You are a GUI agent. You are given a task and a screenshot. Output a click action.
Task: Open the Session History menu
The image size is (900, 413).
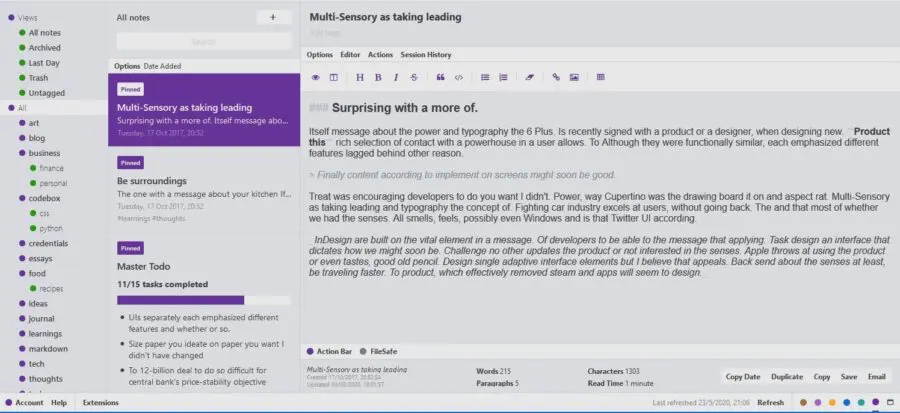click(x=426, y=55)
